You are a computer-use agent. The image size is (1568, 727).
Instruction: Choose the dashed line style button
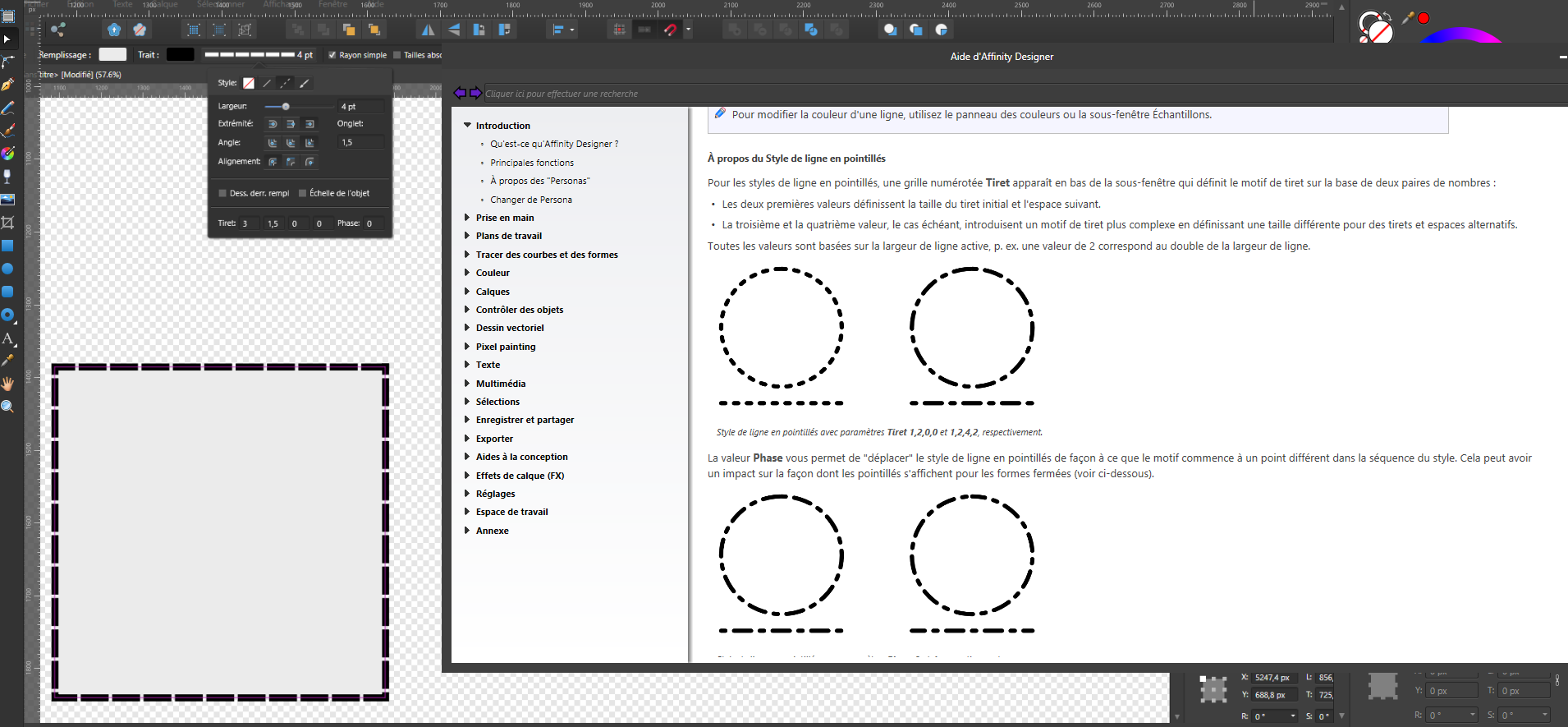pyautogui.click(x=285, y=83)
